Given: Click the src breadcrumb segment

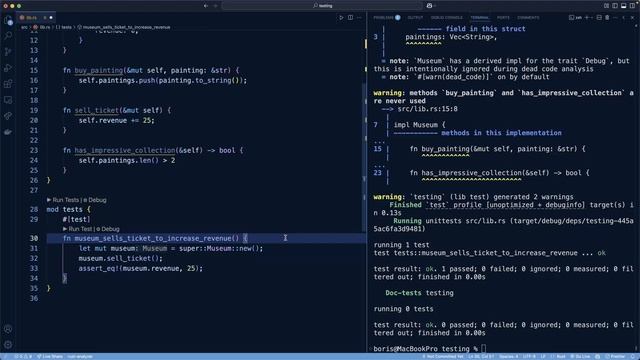Looking at the screenshot, I should [x=24, y=27].
